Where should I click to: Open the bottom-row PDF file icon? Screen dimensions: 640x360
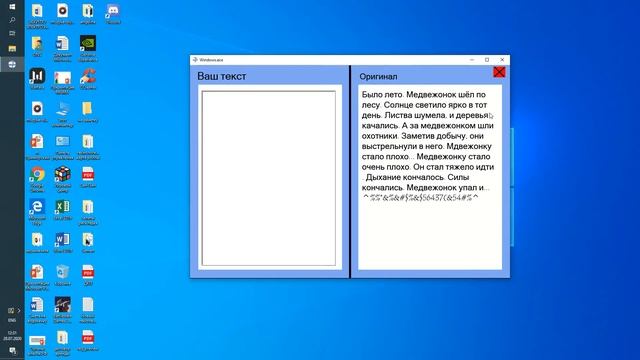pos(88,340)
